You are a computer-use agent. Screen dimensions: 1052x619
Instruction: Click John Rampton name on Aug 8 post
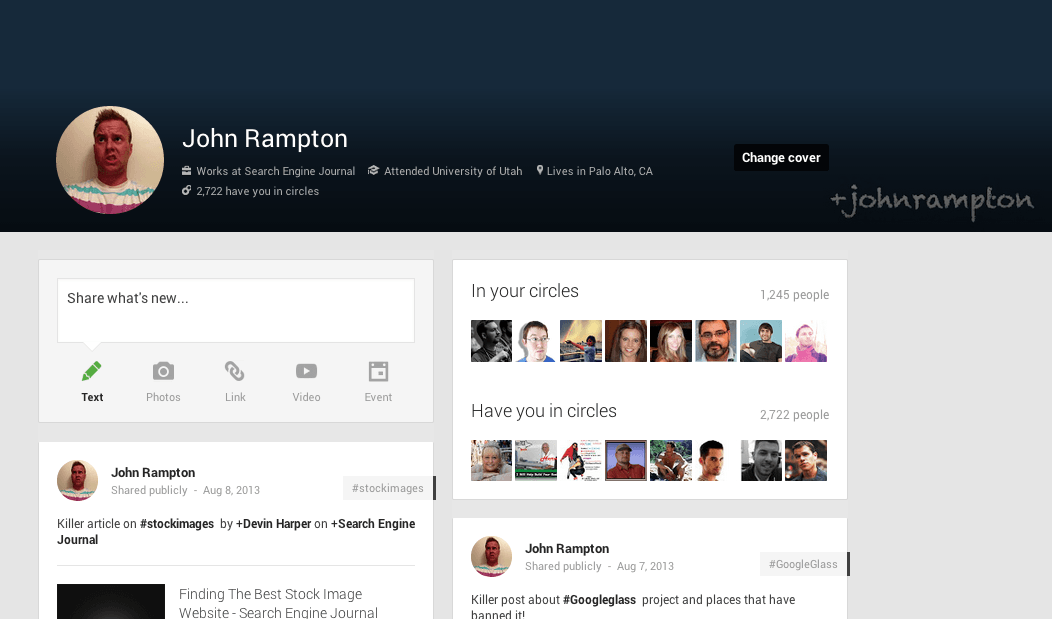click(153, 473)
